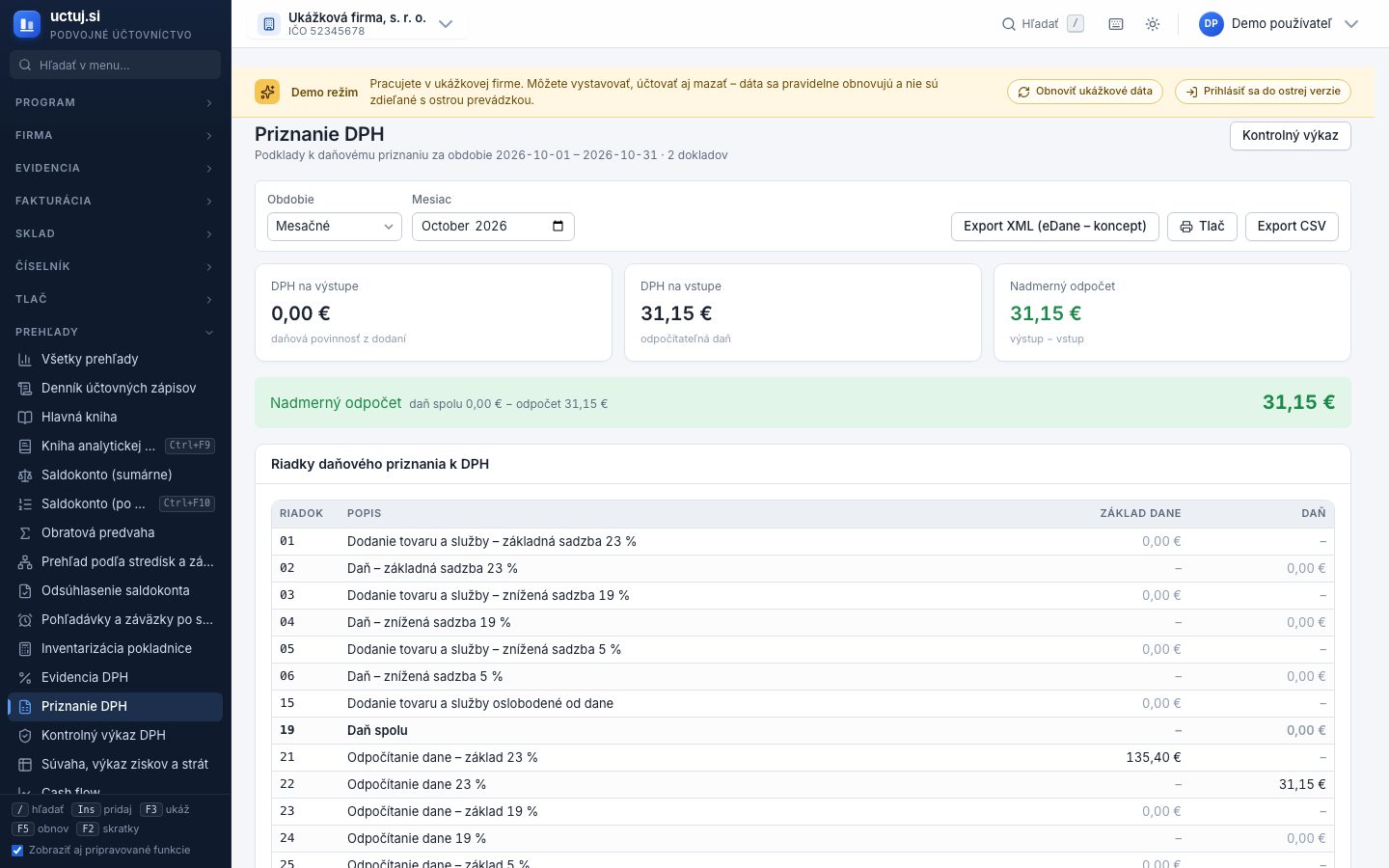The image size is (1389, 868).
Task: Open Odsúhlasenie saldokonta menu item
Action: (x=115, y=590)
